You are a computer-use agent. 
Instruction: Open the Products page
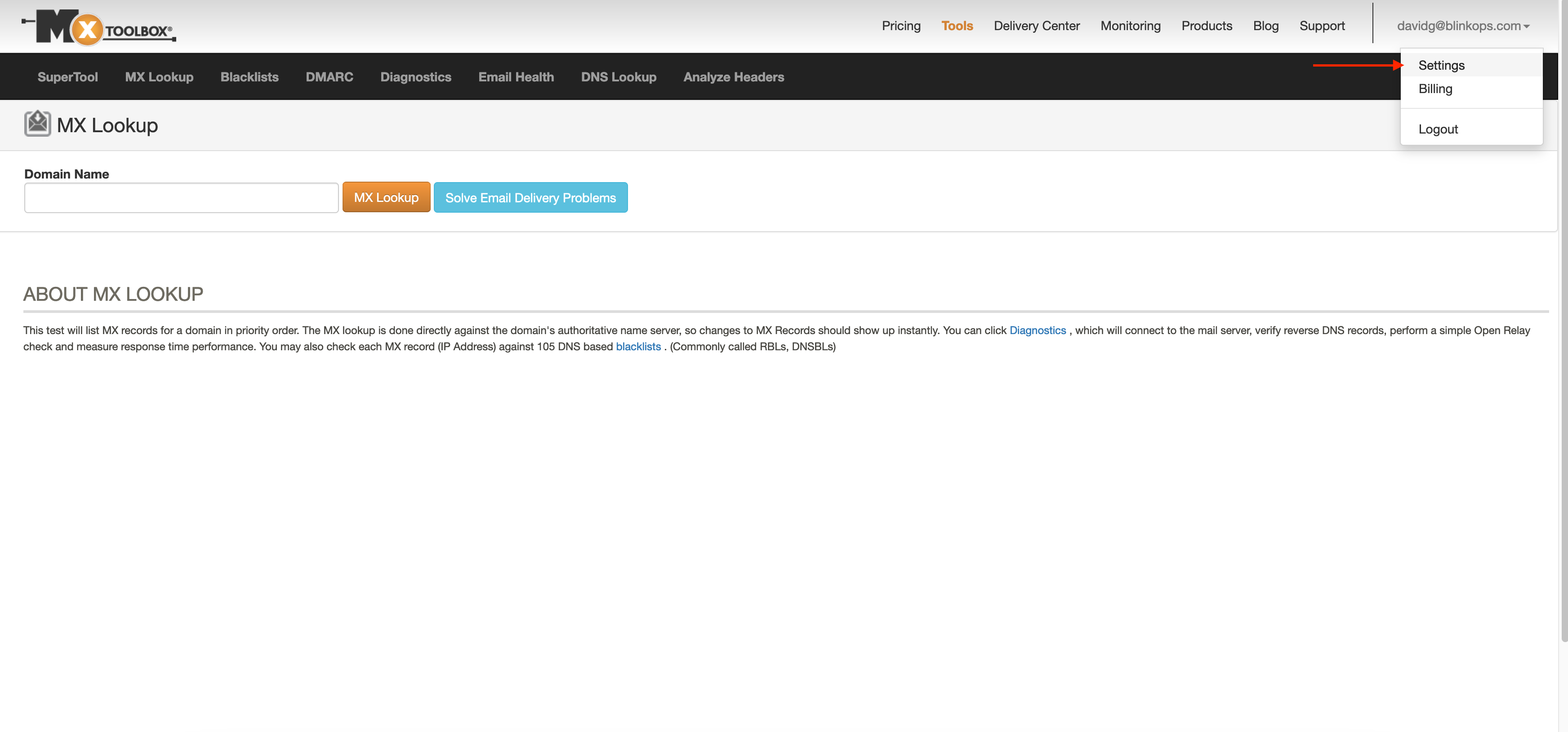pyautogui.click(x=1207, y=26)
